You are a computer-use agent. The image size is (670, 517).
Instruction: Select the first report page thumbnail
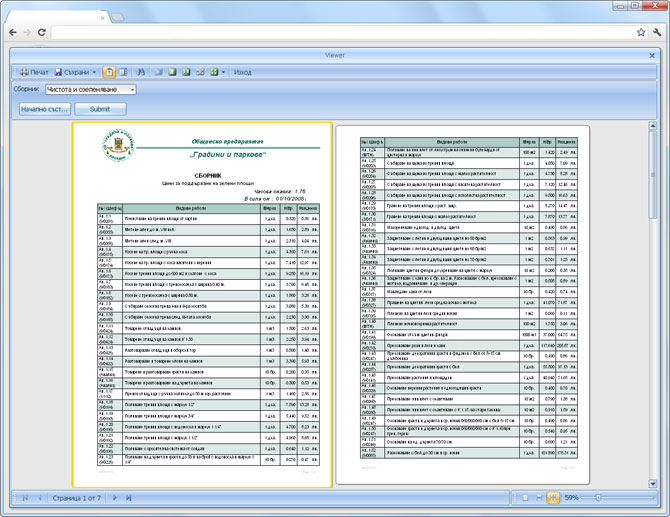203,305
